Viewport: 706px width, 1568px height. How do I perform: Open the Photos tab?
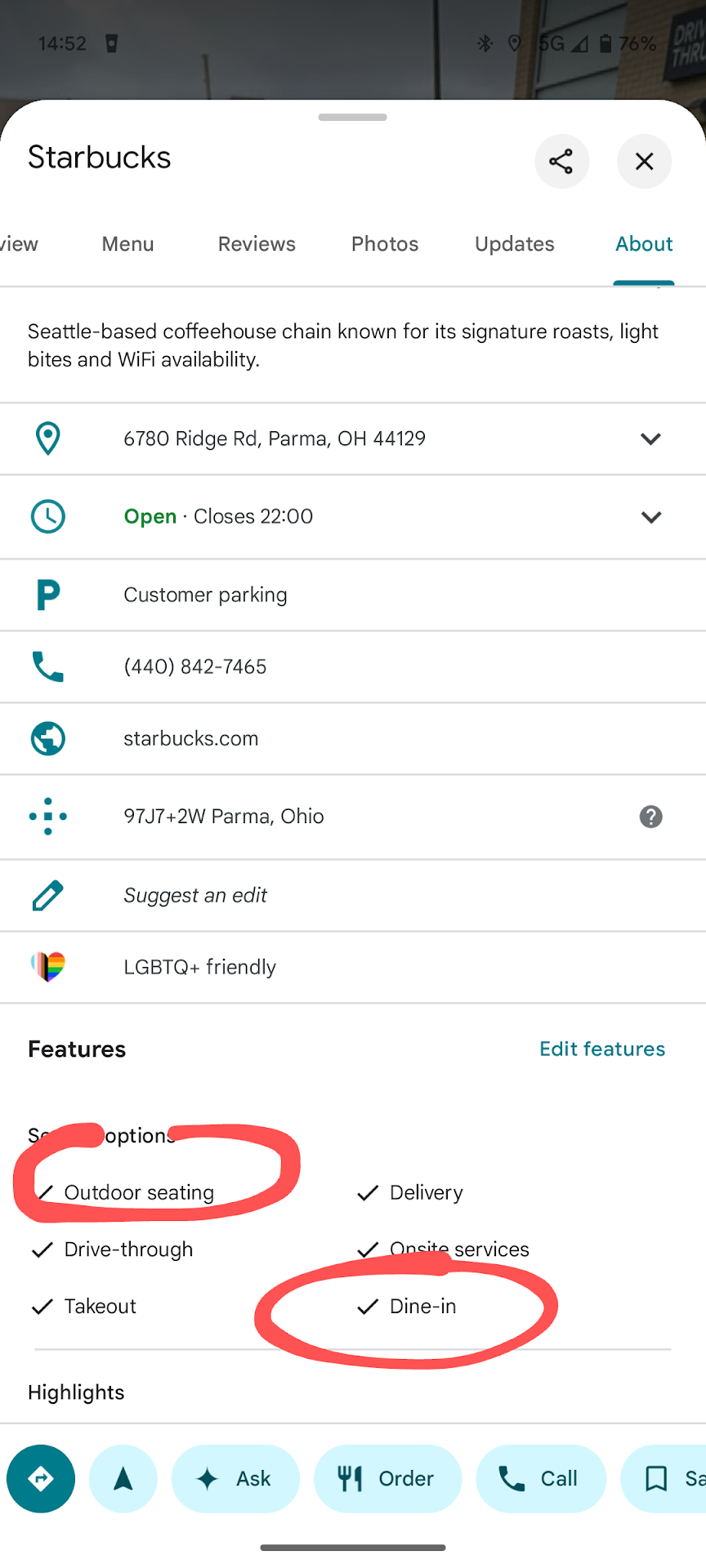point(385,244)
